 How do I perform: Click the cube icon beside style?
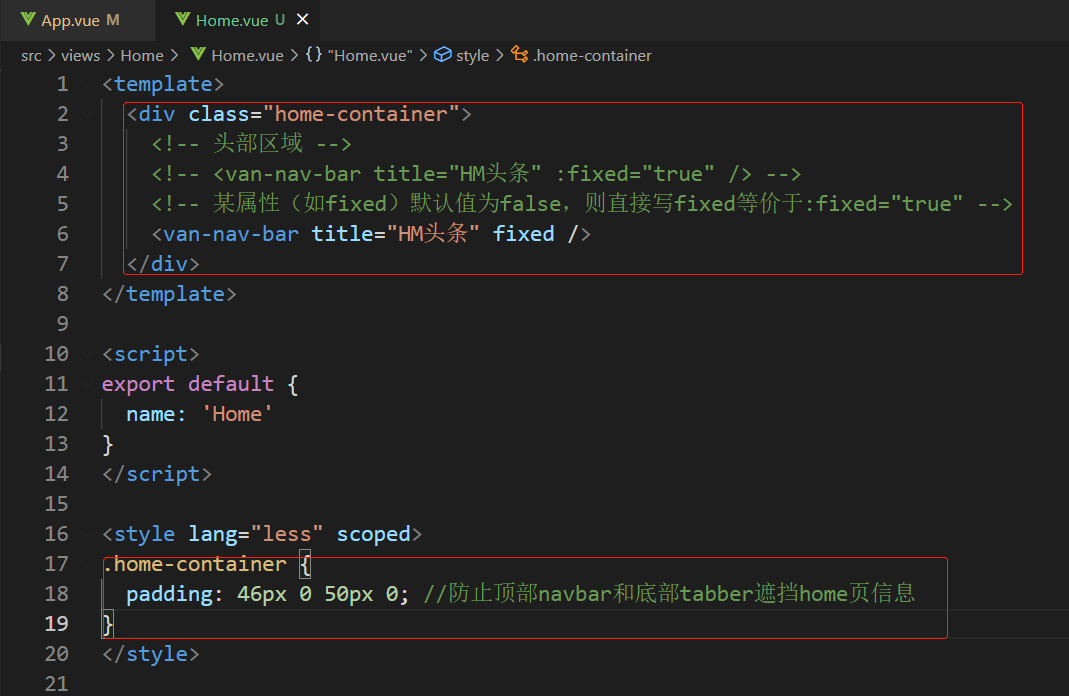pyautogui.click(x=442, y=55)
